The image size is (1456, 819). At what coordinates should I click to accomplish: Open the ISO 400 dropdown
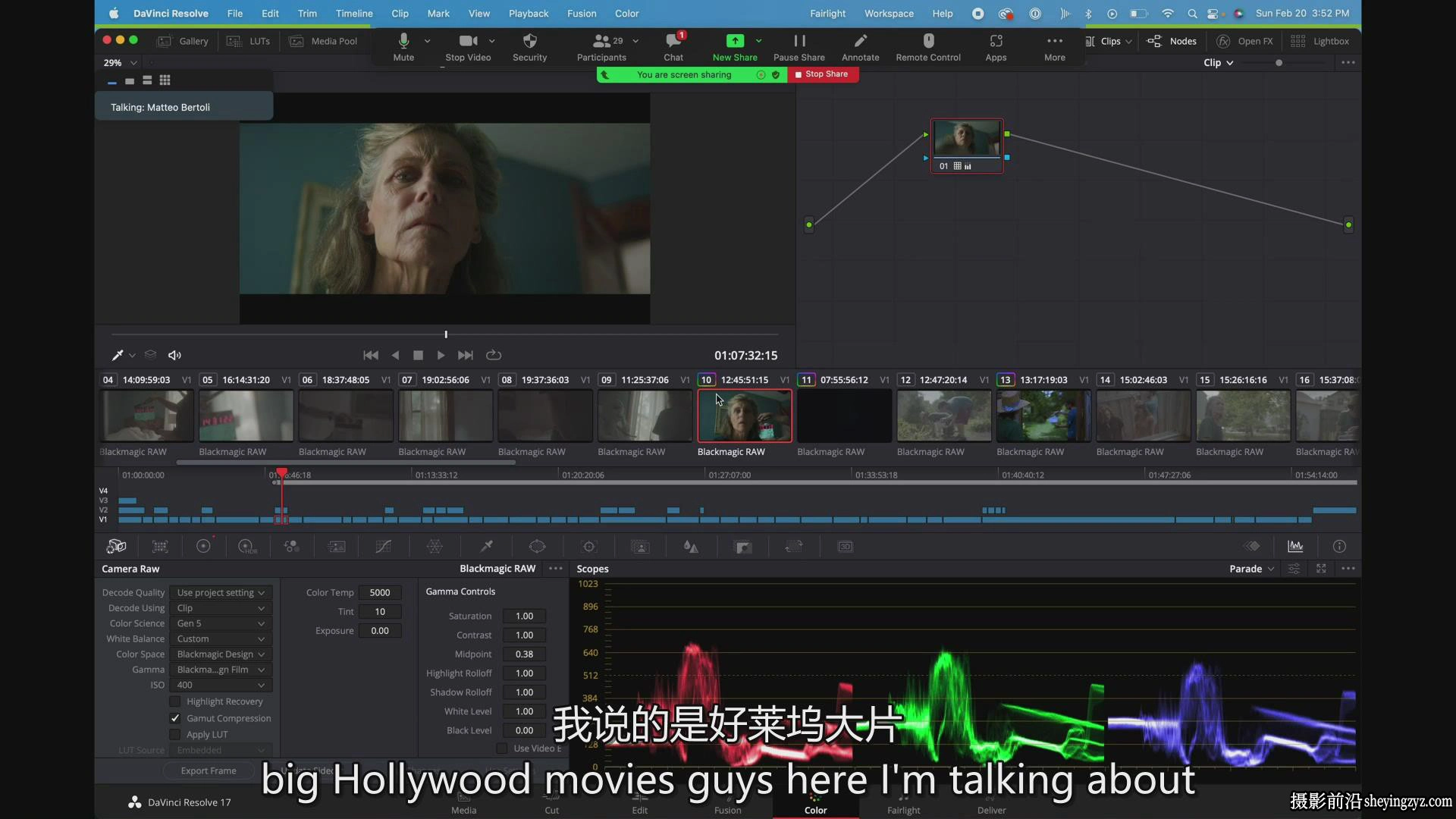(x=221, y=685)
